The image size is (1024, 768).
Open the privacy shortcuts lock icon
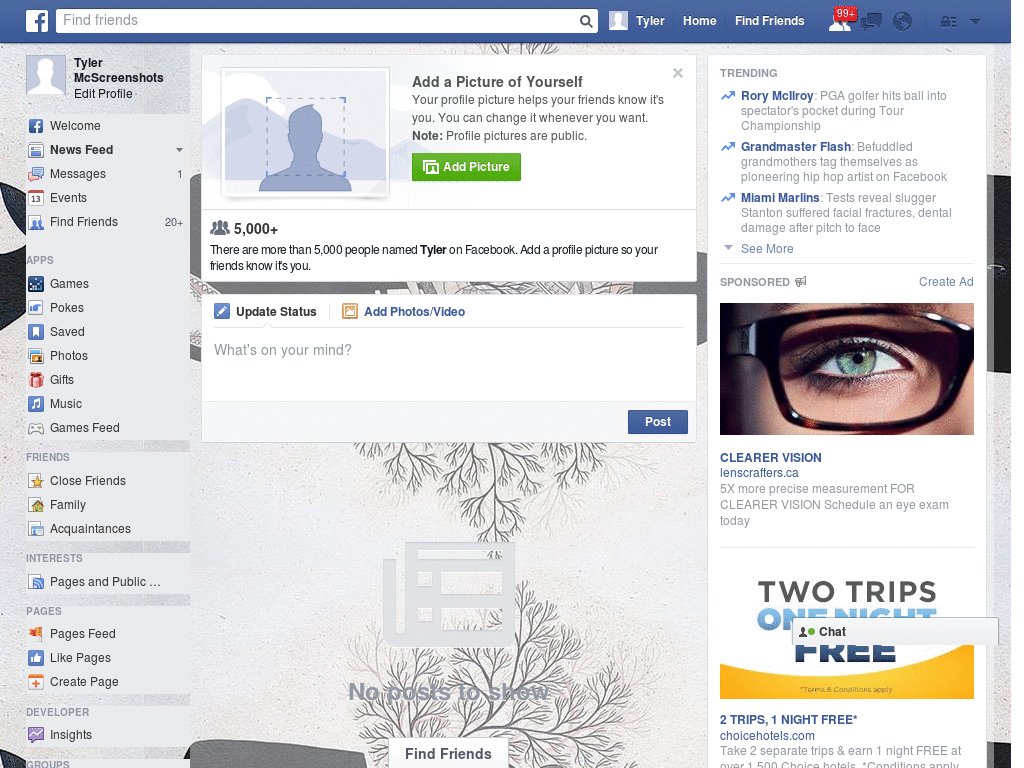tap(948, 22)
